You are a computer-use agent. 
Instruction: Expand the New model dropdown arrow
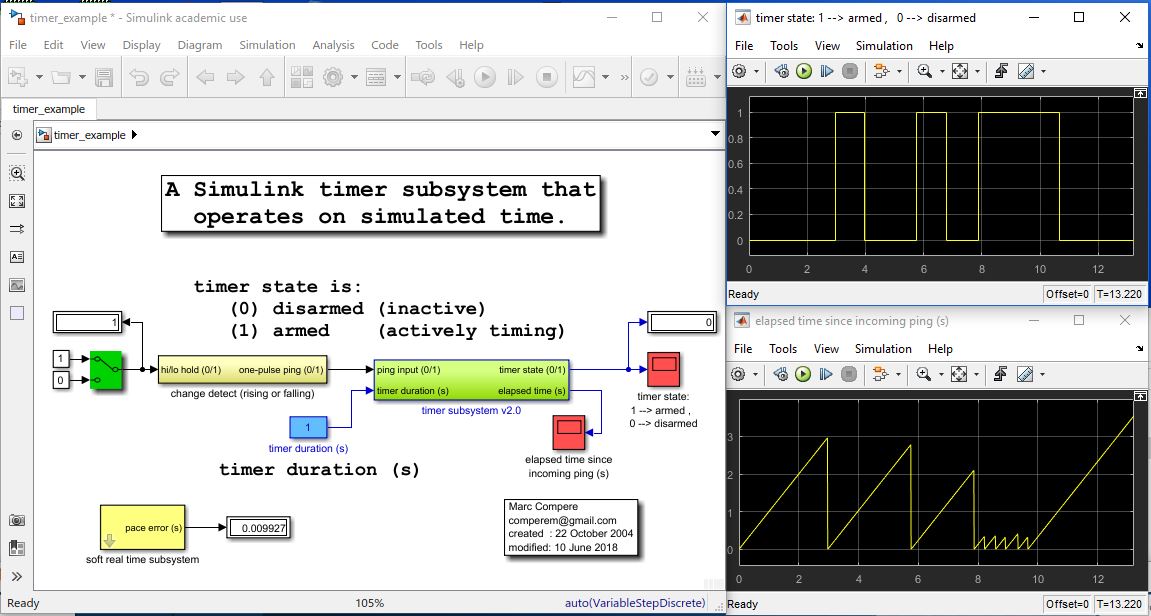(x=39, y=77)
